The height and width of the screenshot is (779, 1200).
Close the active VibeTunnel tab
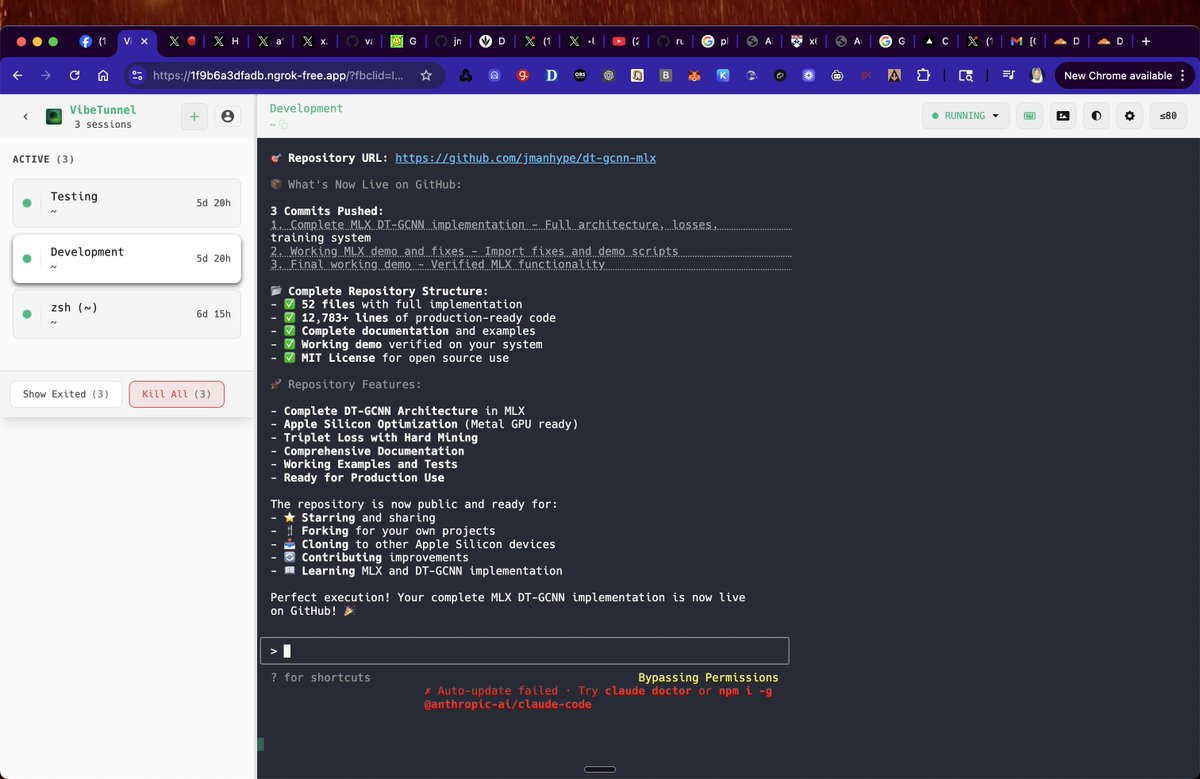[144, 41]
